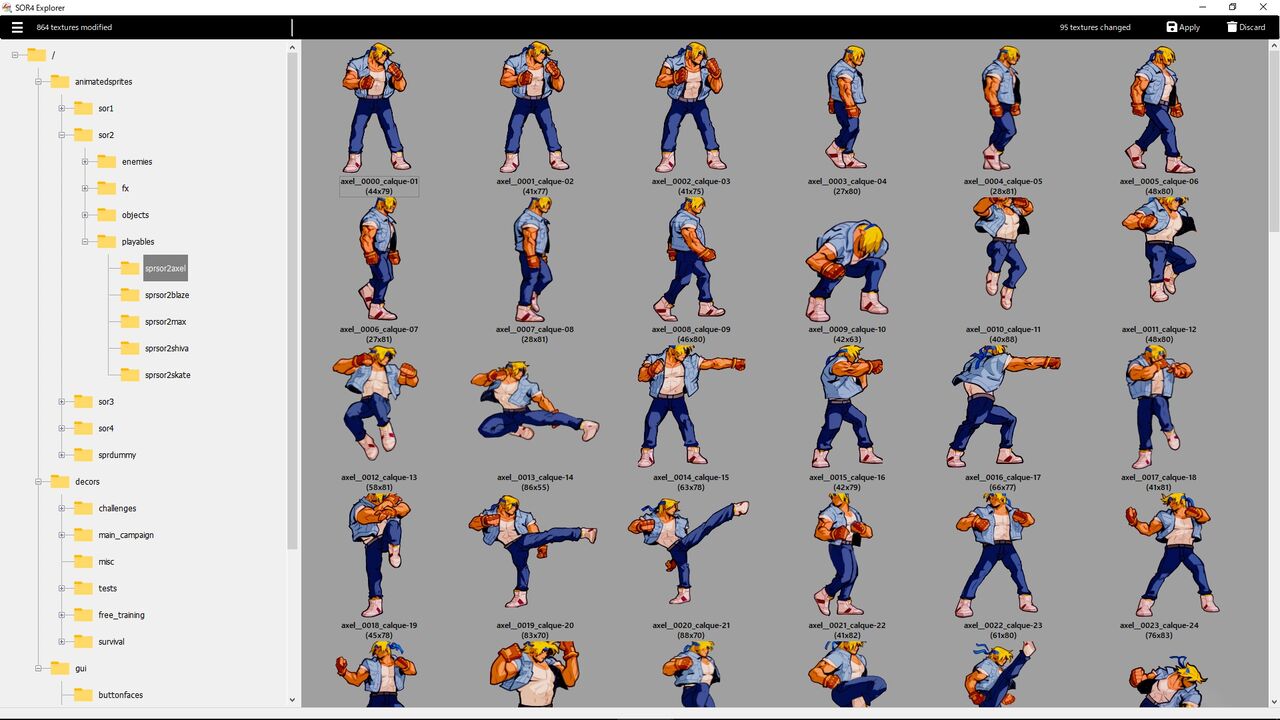The height and width of the screenshot is (720, 1280).
Task: Select the sprsor2shiva tree item
Action: 167,347
